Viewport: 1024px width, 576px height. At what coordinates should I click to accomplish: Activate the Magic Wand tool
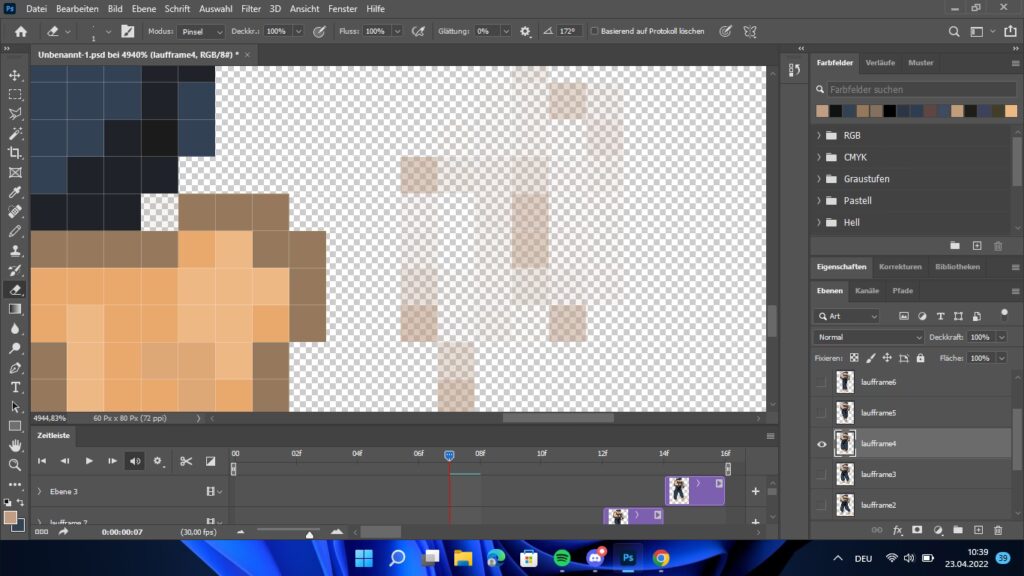click(15, 133)
